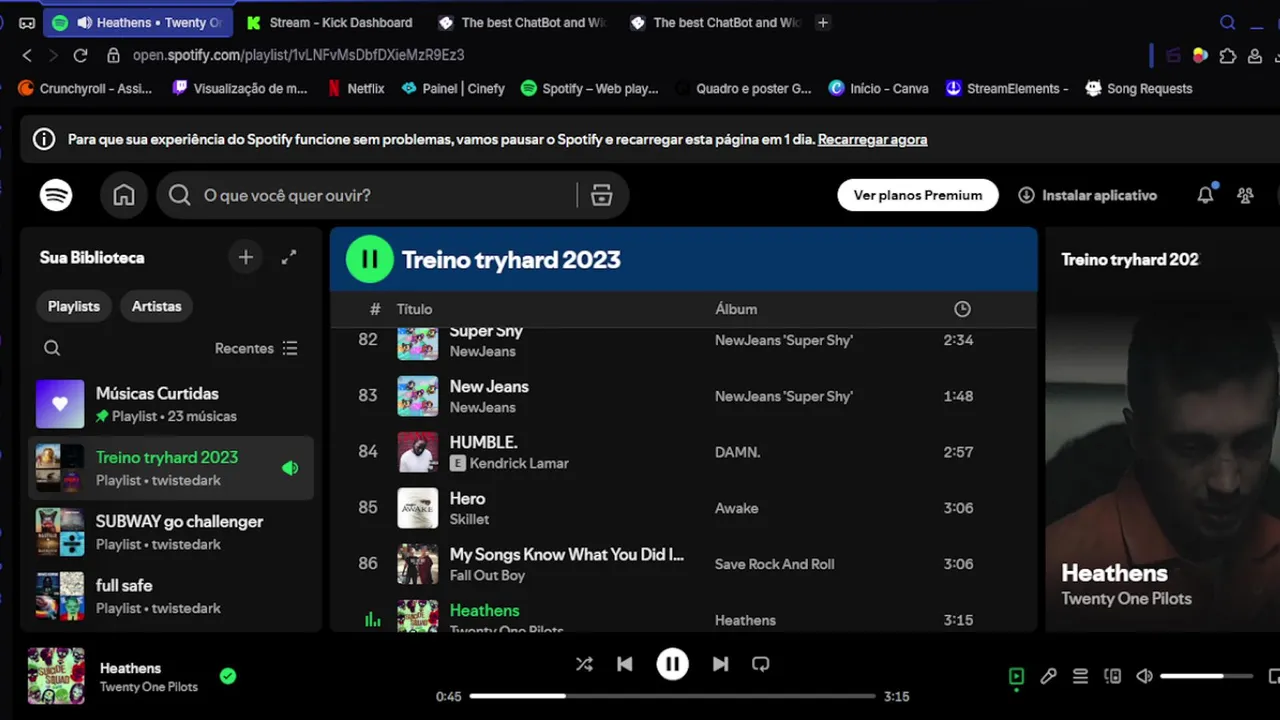The height and width of the screenshot is (720, 1280).
Task: Open full safe playlist
Action: (x=171, y=596)
